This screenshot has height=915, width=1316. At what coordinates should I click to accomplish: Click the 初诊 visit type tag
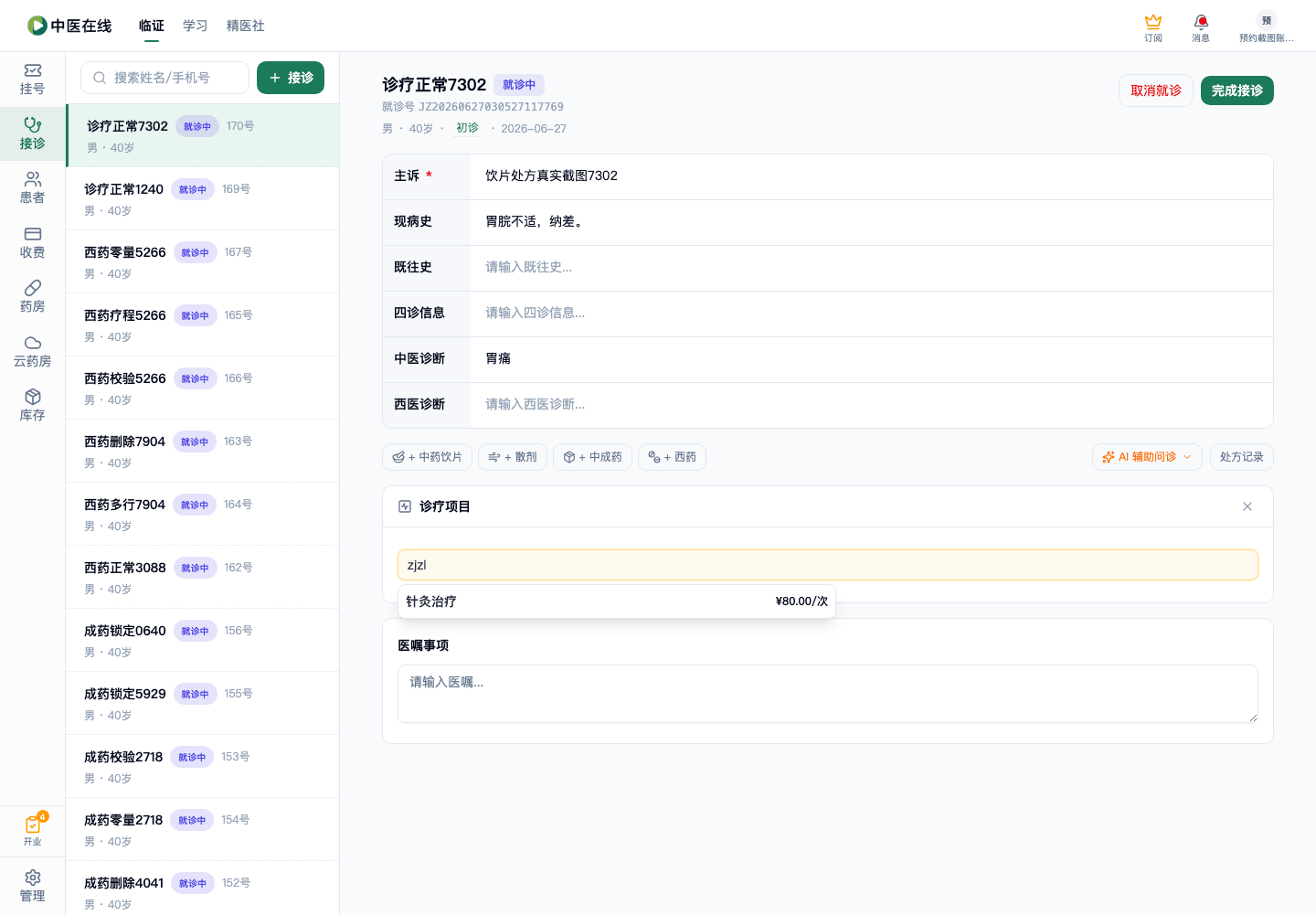point(467,128)
